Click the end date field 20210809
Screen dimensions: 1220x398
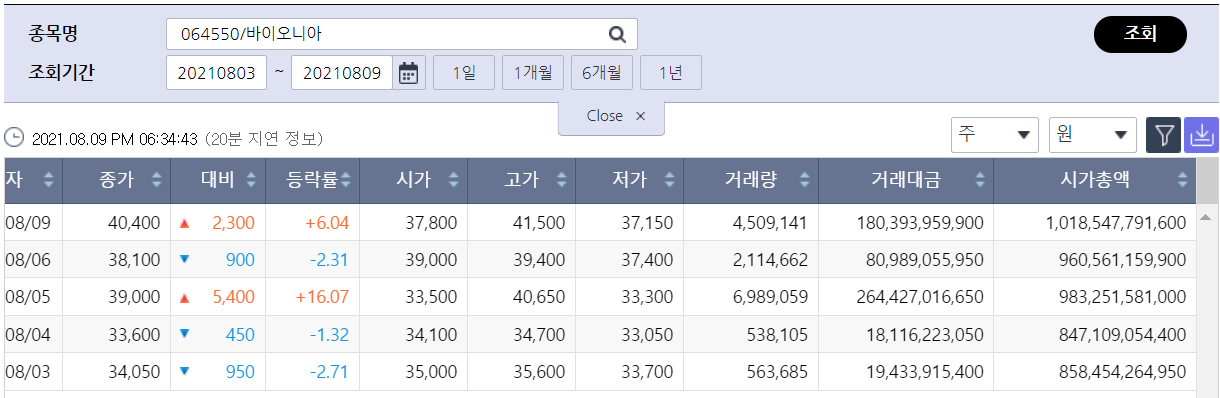pyautogui.click(x=342, y=73)
